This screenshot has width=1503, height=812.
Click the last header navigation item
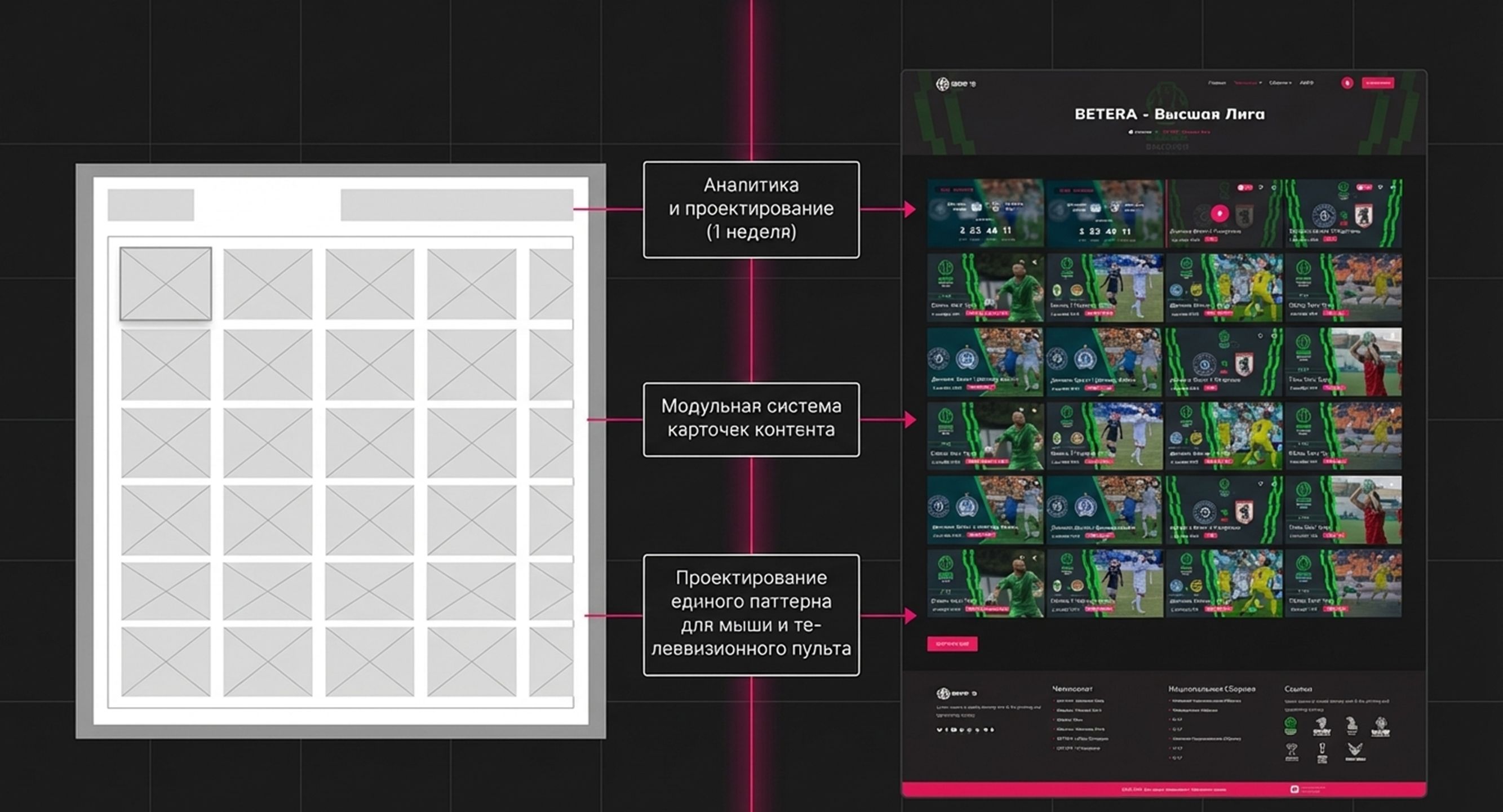coord(1307,83)
